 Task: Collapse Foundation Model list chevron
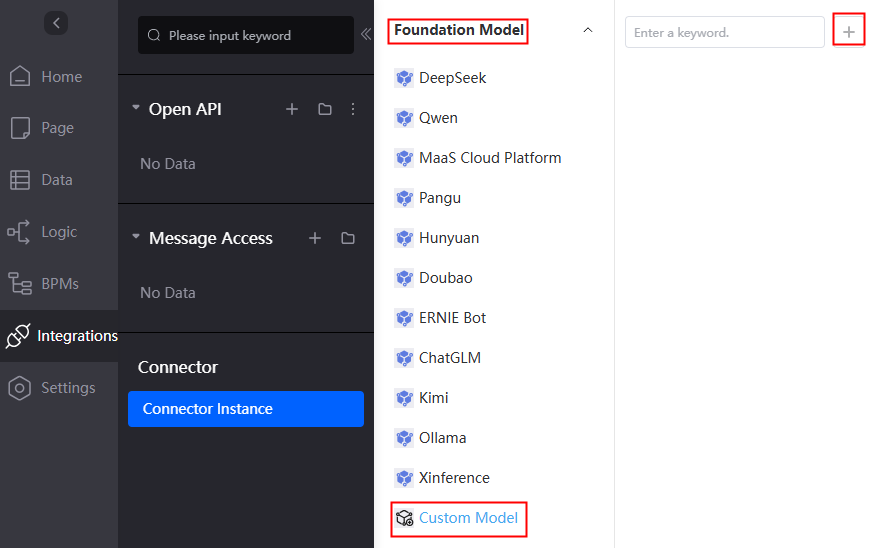click(x=588, y=30)
